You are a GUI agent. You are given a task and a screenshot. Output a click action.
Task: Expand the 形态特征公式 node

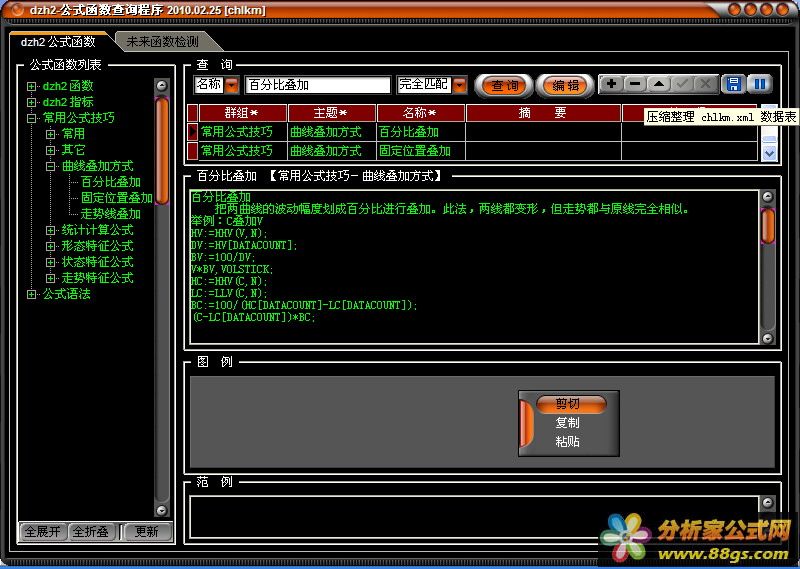51,246
